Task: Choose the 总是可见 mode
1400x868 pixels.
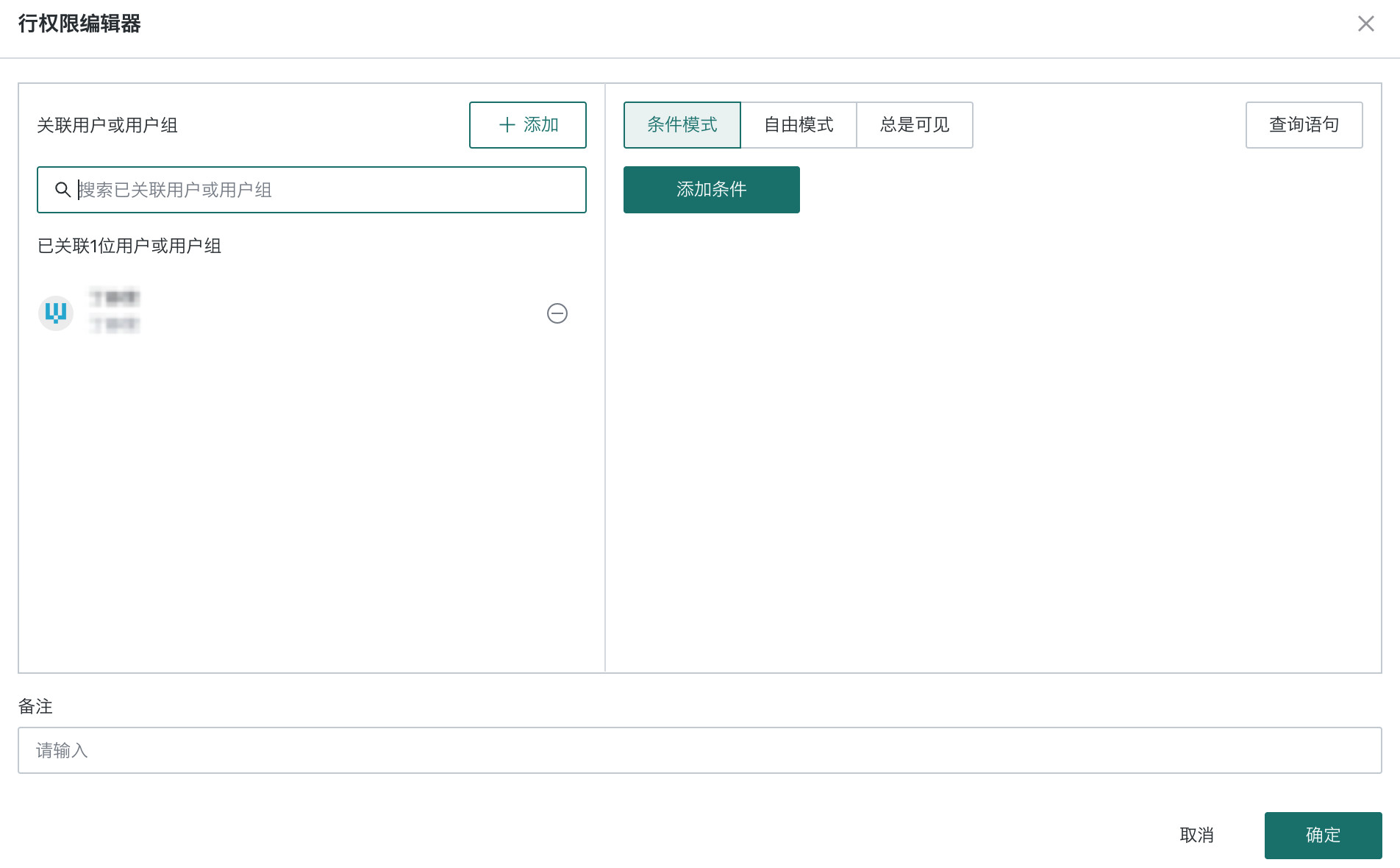Action: point(915,125)
